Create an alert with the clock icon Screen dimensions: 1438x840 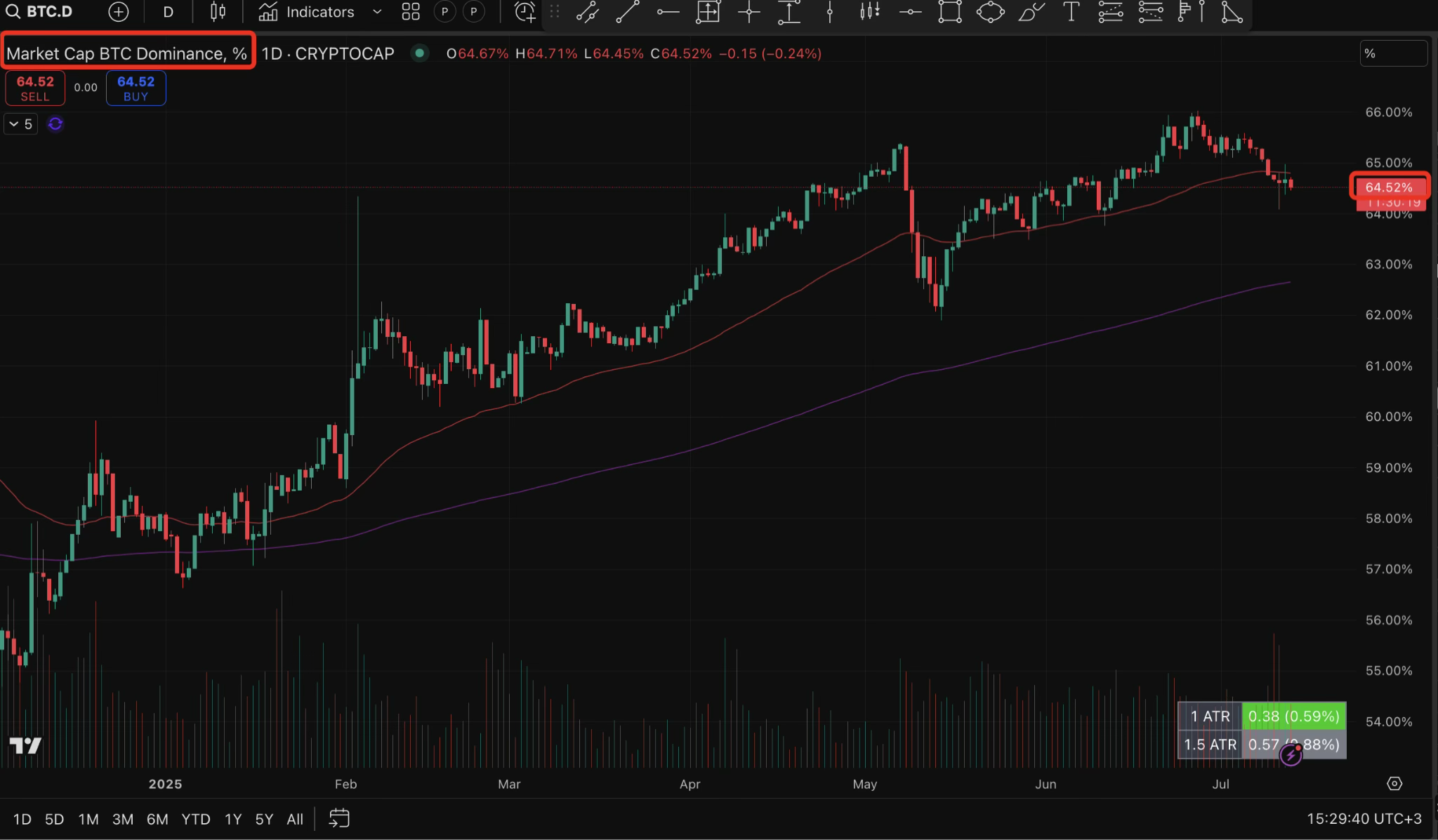coord(525,12)
